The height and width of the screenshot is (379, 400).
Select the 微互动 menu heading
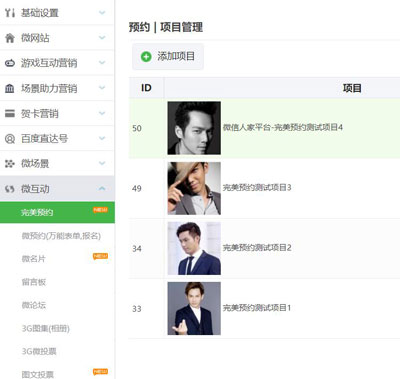pos(57,189)
